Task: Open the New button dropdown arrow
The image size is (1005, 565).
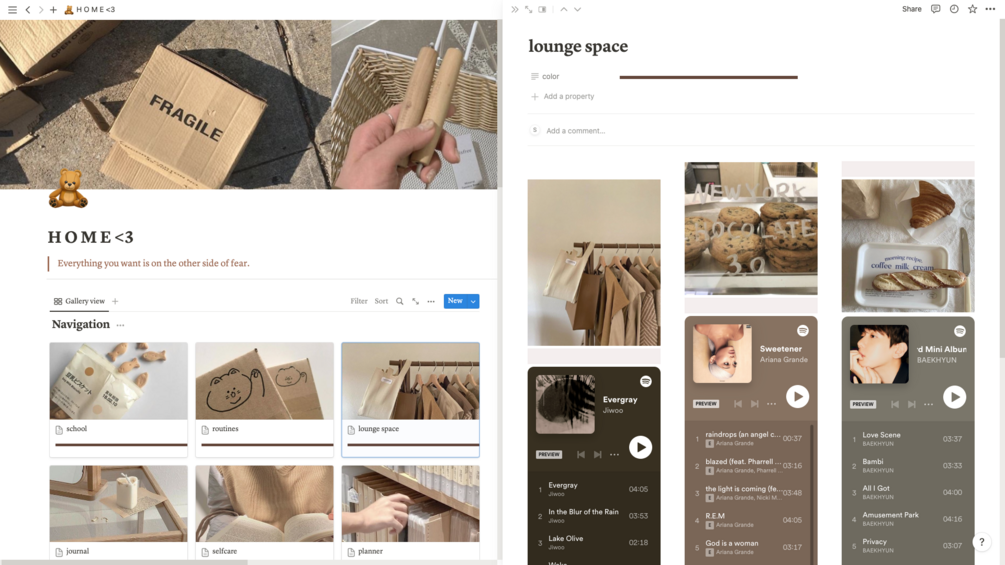Action: (x=474, y=301)
